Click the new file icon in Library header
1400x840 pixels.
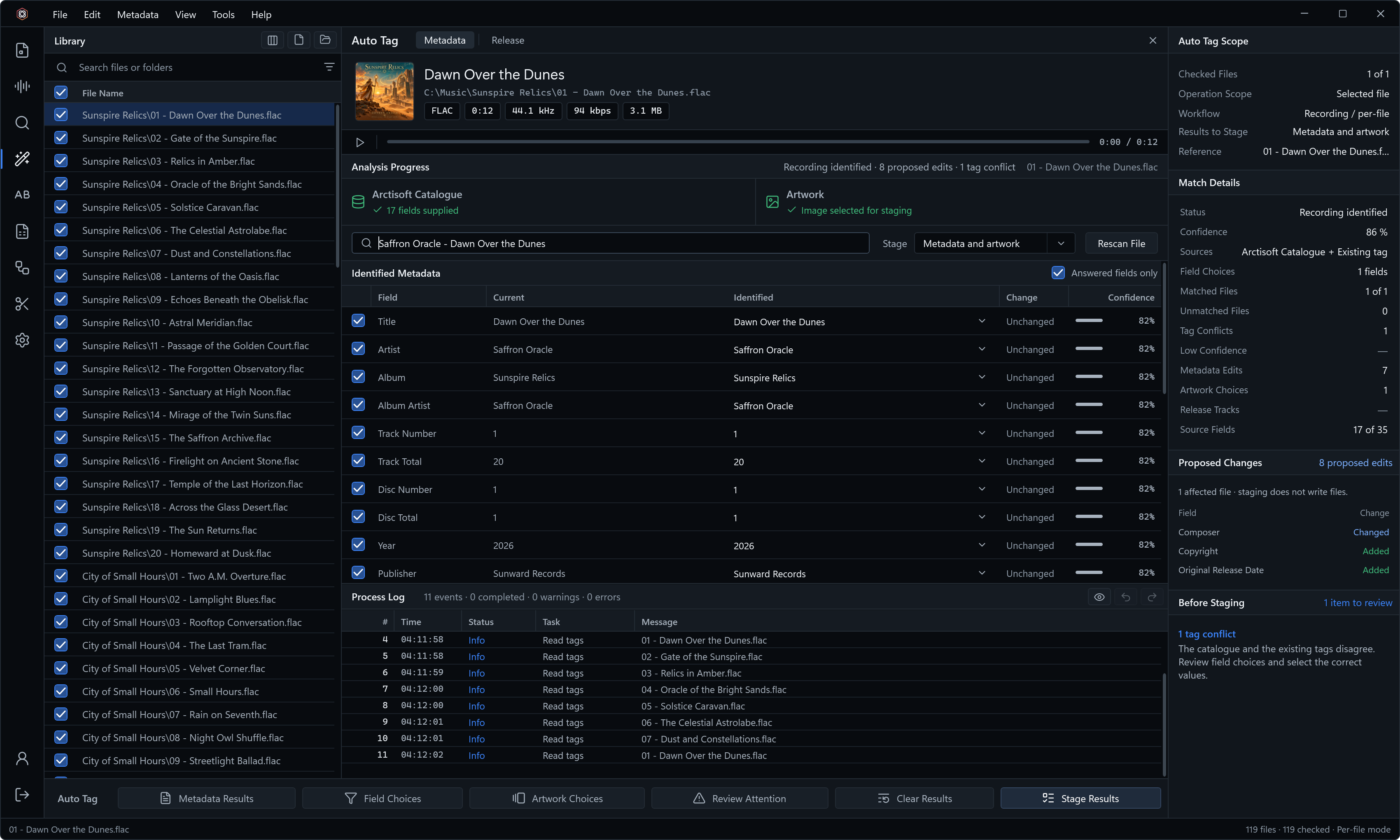click(298, 40)
